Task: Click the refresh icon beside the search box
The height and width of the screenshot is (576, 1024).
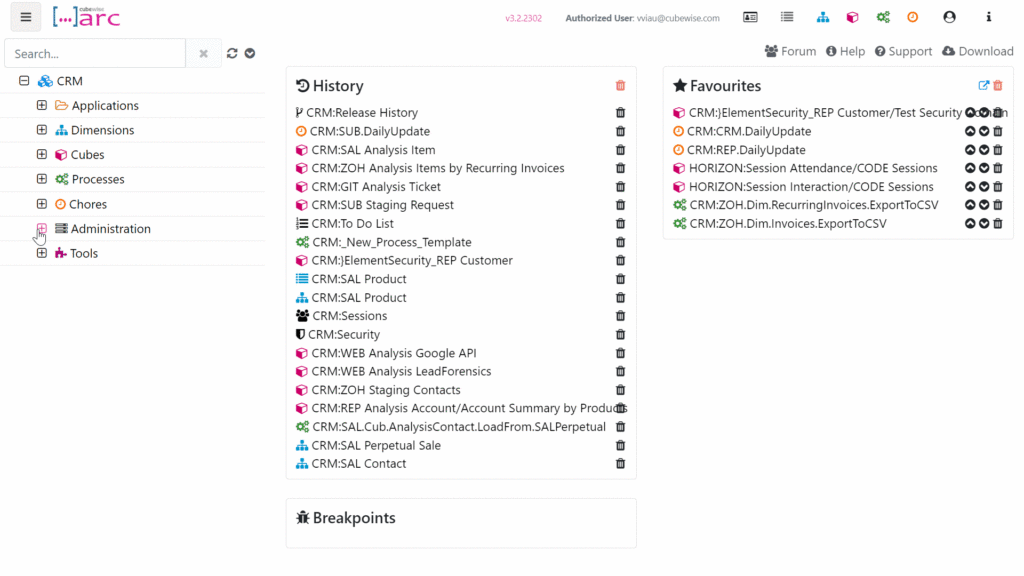Action: (x=232, y=53)
